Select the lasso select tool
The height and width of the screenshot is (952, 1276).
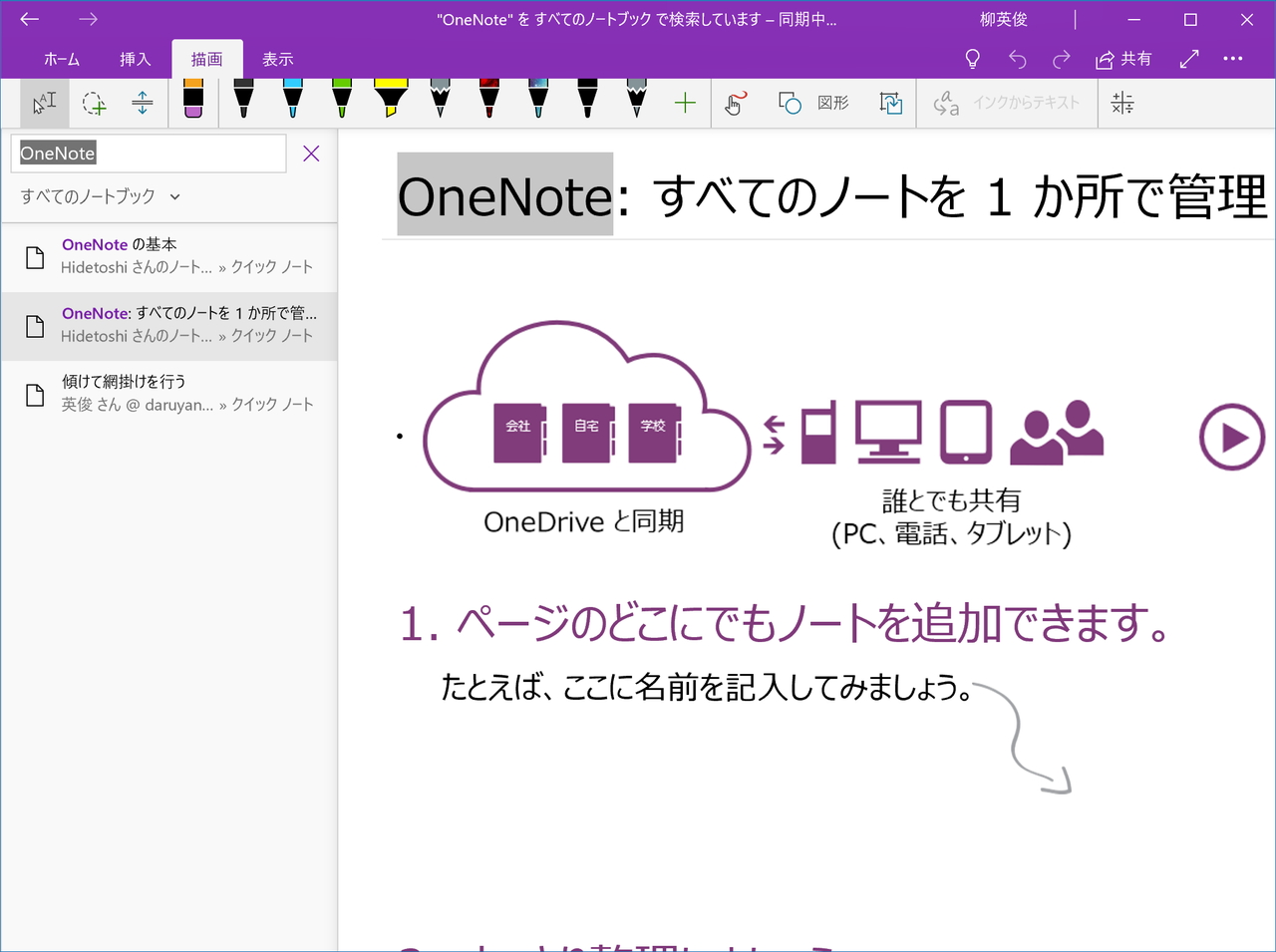click(x=94, y=103)
